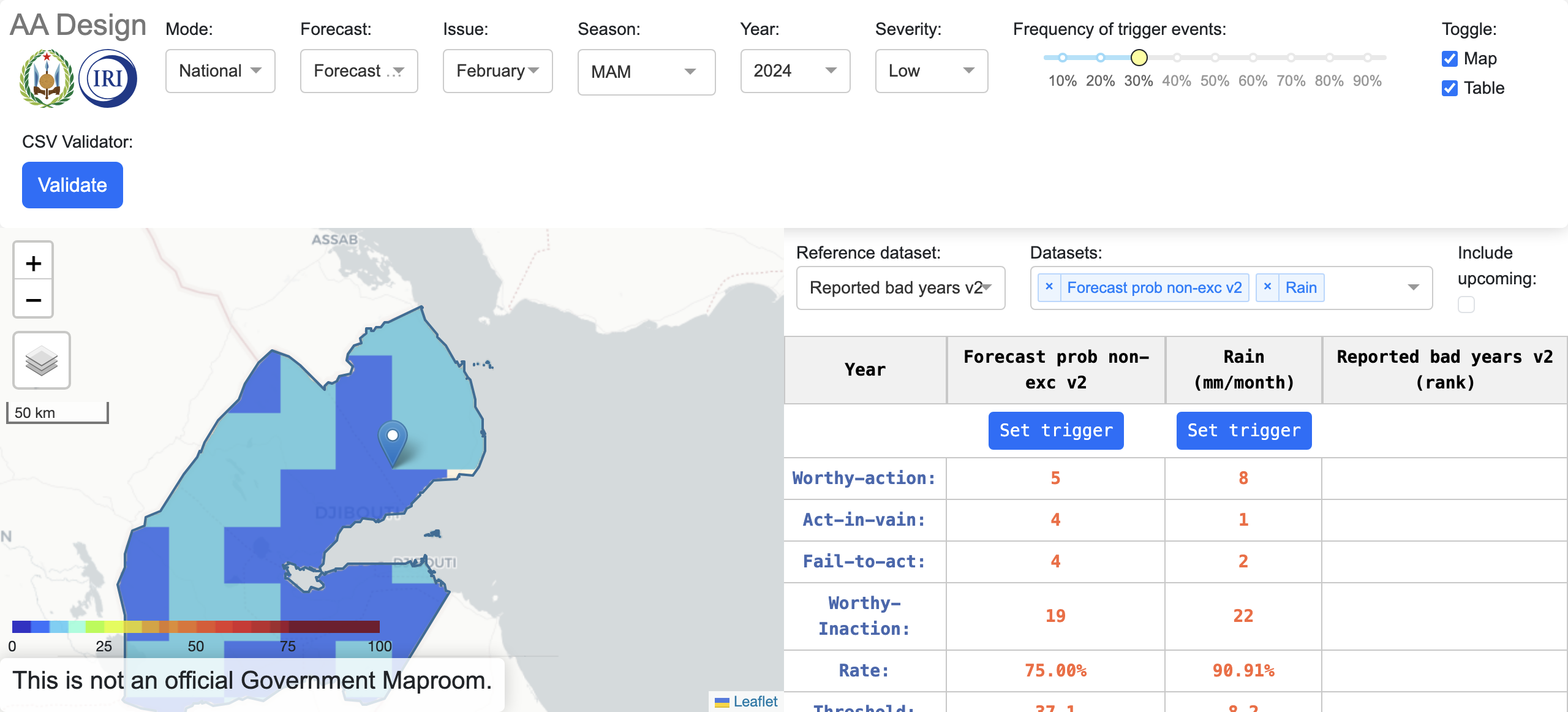Image resolution: width=1568 pixels, height=712 pixels.
Task: Open the Season dropdown showing MAM
Action: click(646, 72)
